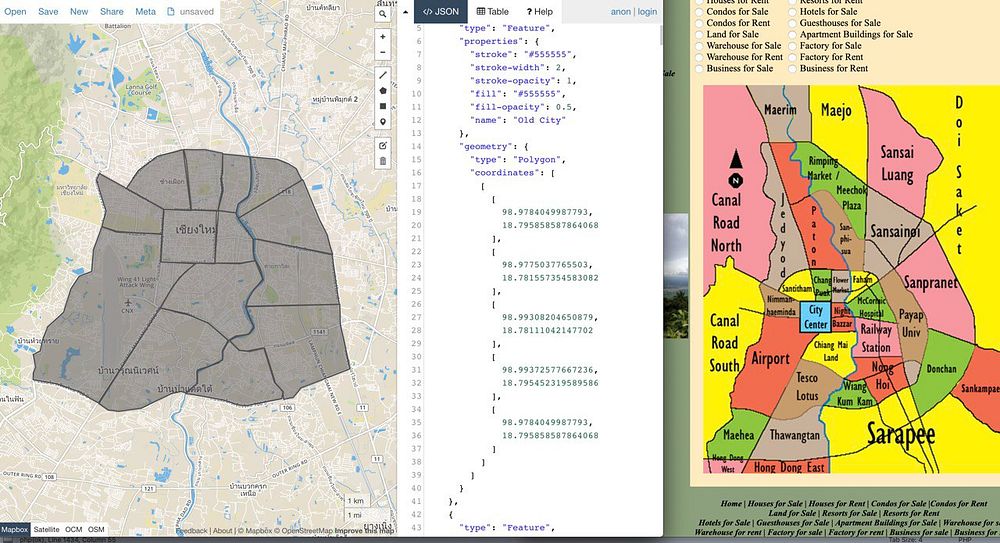
Task: Zoom out the map with minus button
Action: (383, 52)
